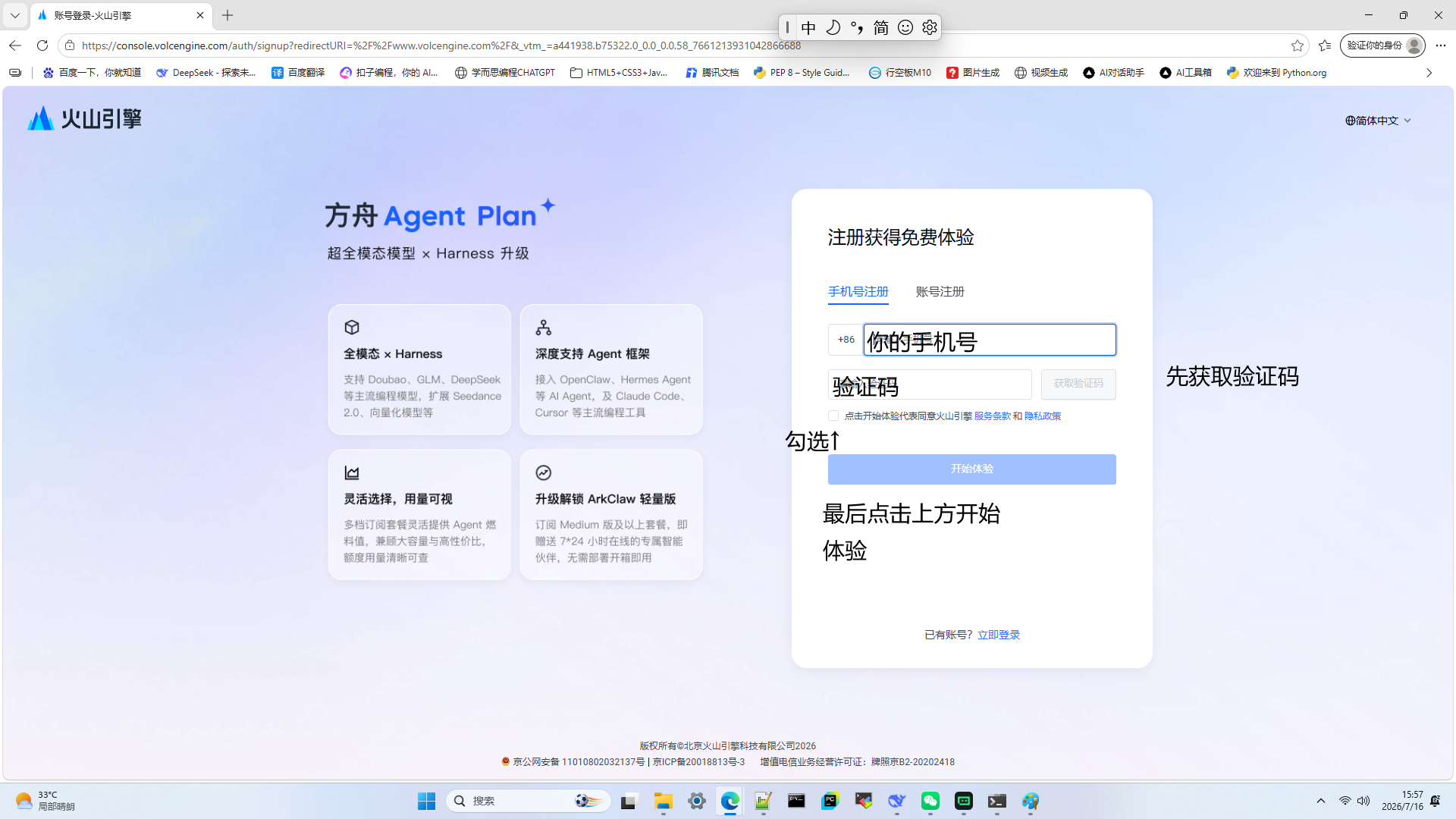Open IME emoji smiley icon
The width and height of the screenshot is (1456, 819).
905,27
